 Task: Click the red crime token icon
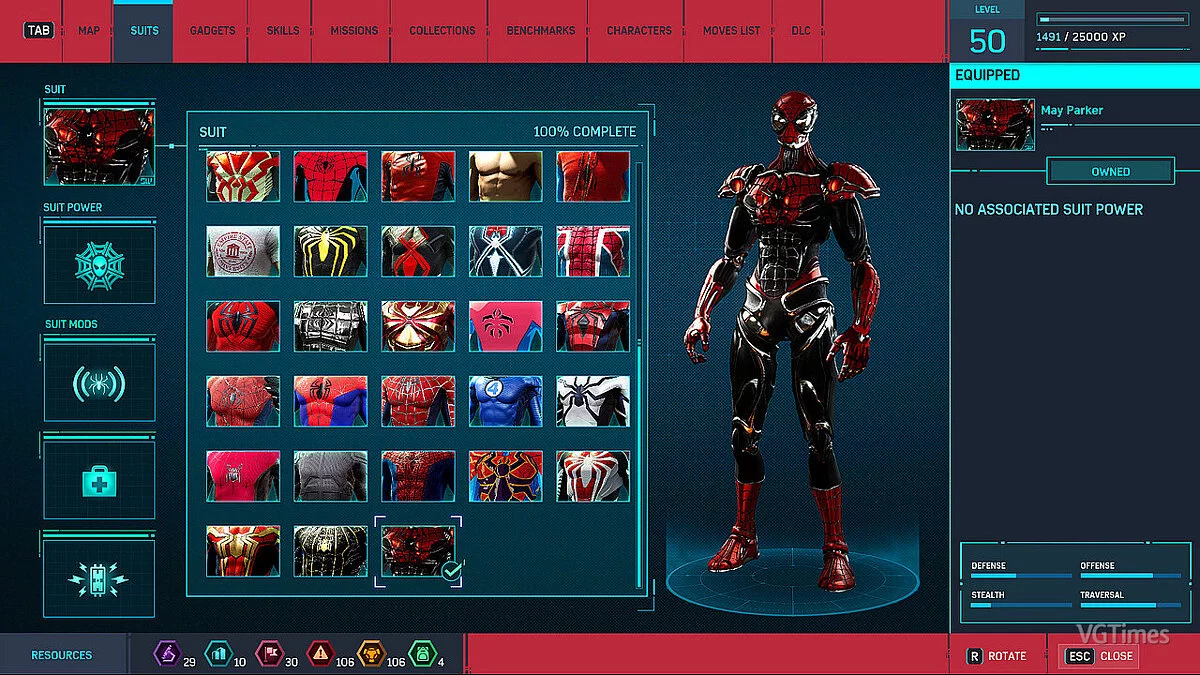pos(319,655)
